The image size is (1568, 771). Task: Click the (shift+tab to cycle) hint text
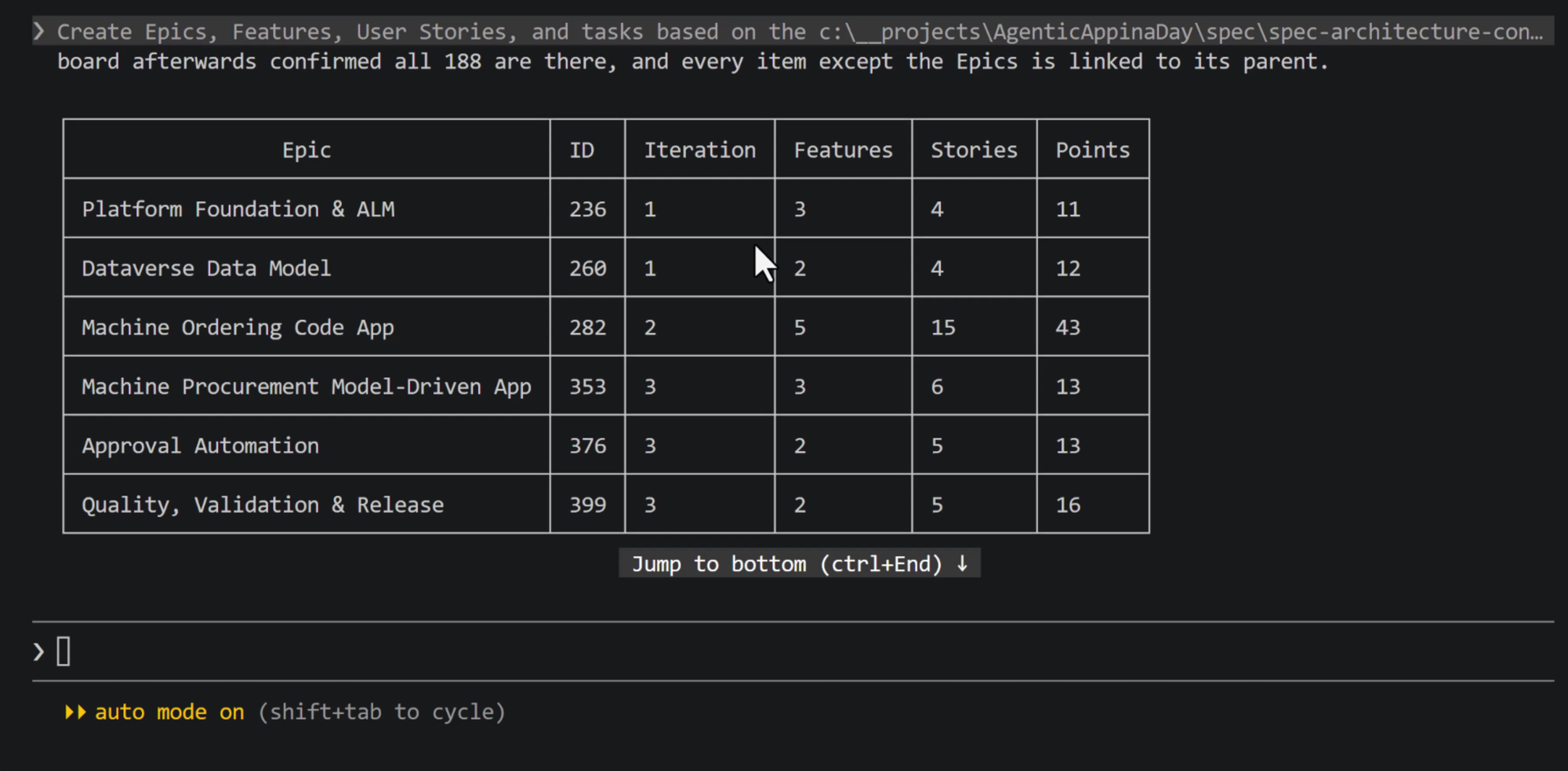tap(382, 712)
